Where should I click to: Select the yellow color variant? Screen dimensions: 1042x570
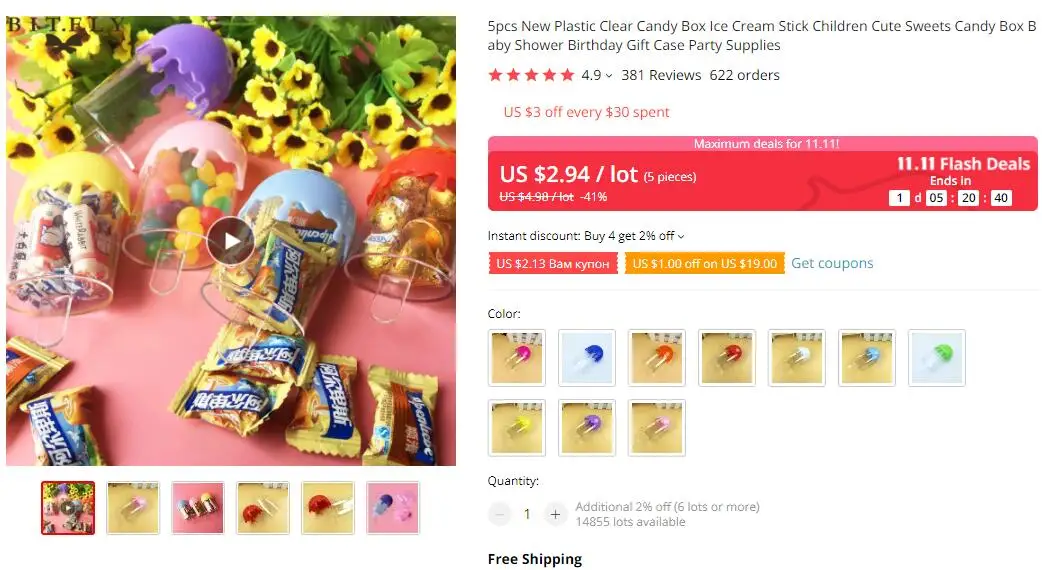pos(517,428)
